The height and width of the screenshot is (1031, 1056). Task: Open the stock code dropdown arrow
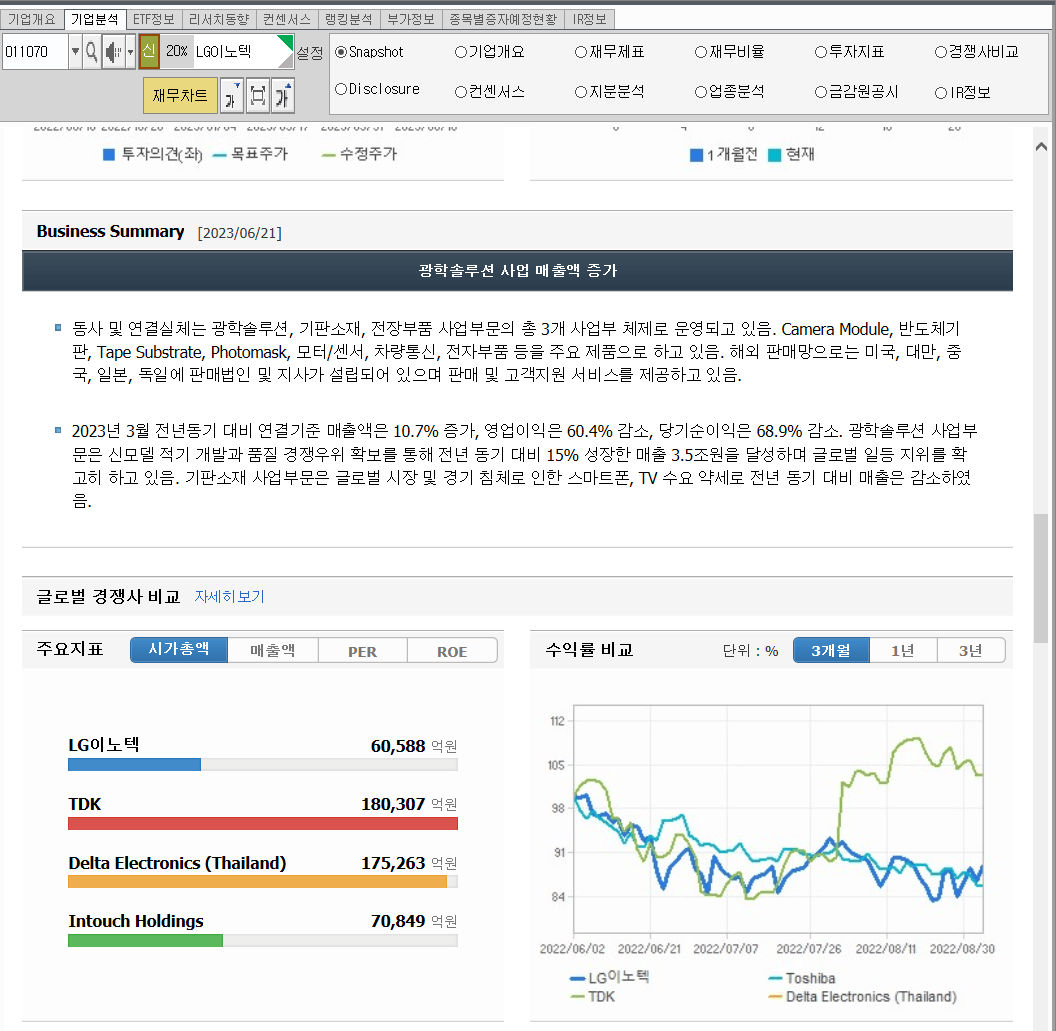[x=75, y=52]
